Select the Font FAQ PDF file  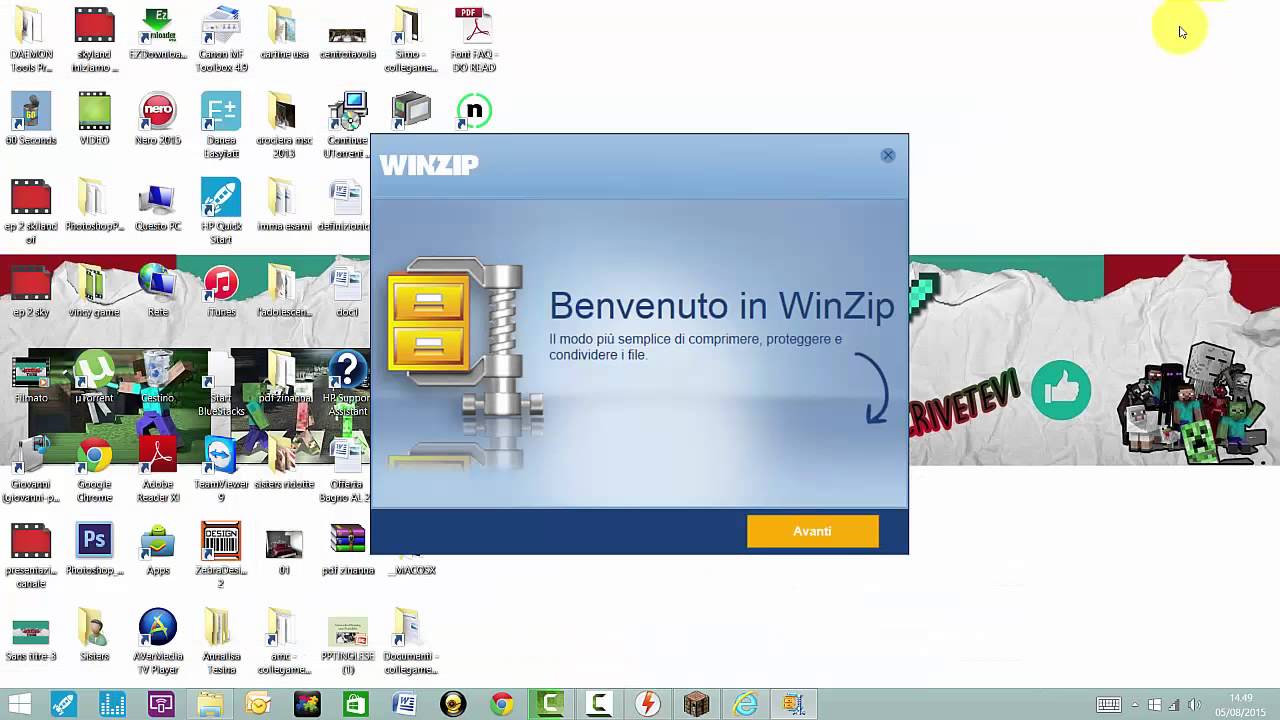tap(473, 39)
